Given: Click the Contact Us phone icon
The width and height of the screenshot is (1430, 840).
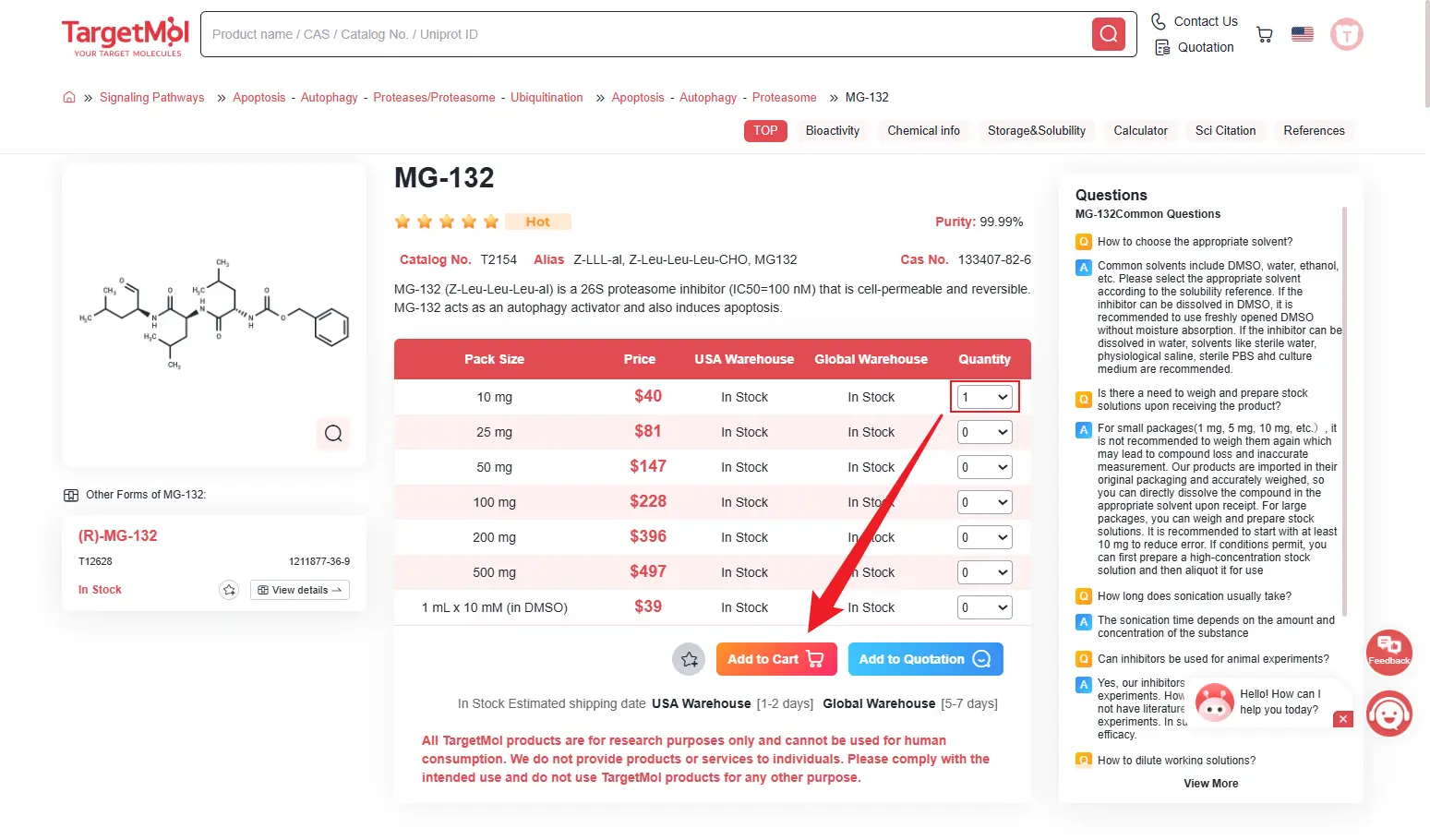Looking at the screenshot, I should [x=1160, y=20].
